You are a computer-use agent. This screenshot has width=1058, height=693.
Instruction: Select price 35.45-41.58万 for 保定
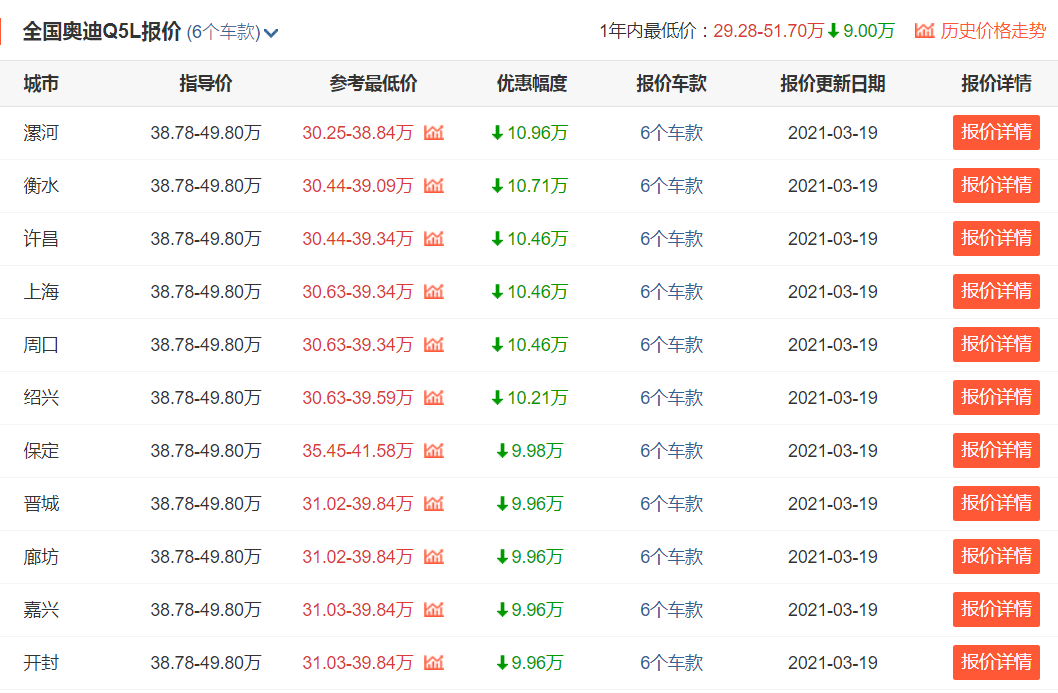[358, 451]
